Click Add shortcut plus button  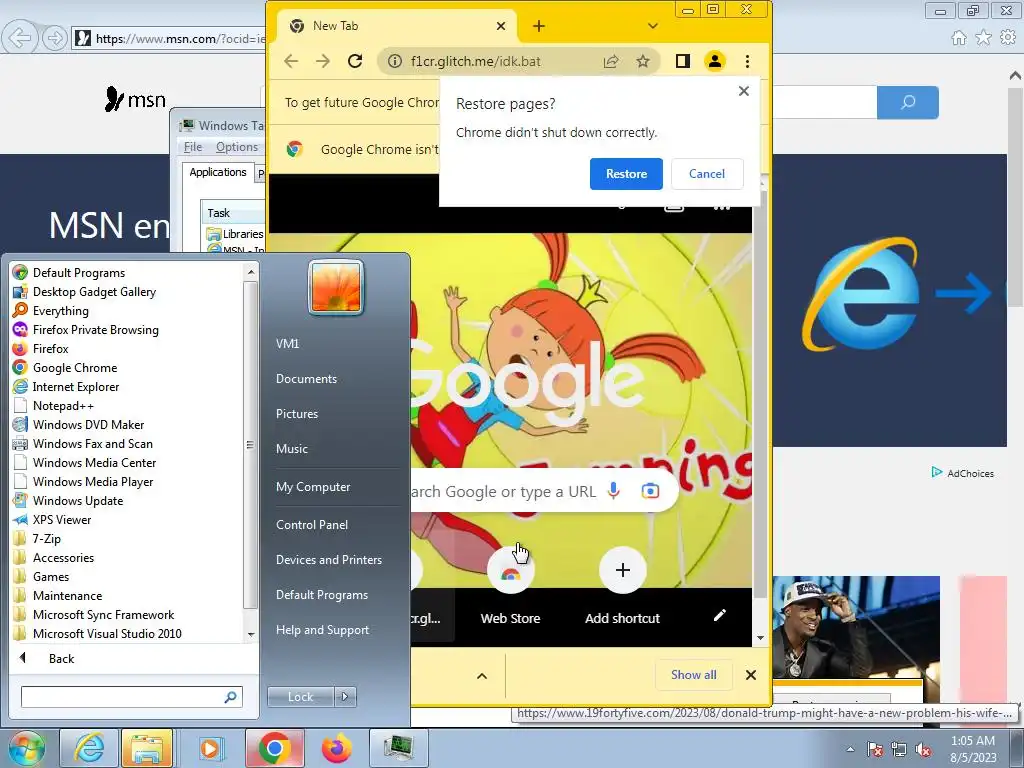coord(622,570)
